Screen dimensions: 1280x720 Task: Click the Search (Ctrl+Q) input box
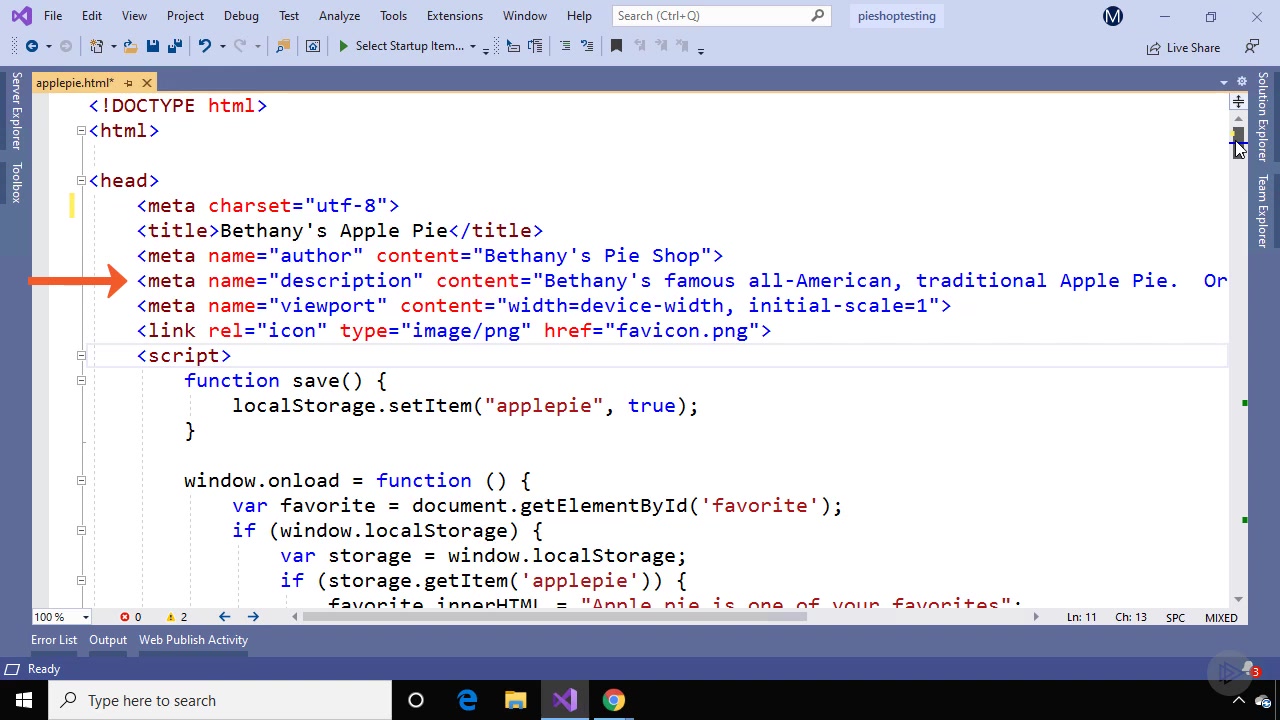710,16
